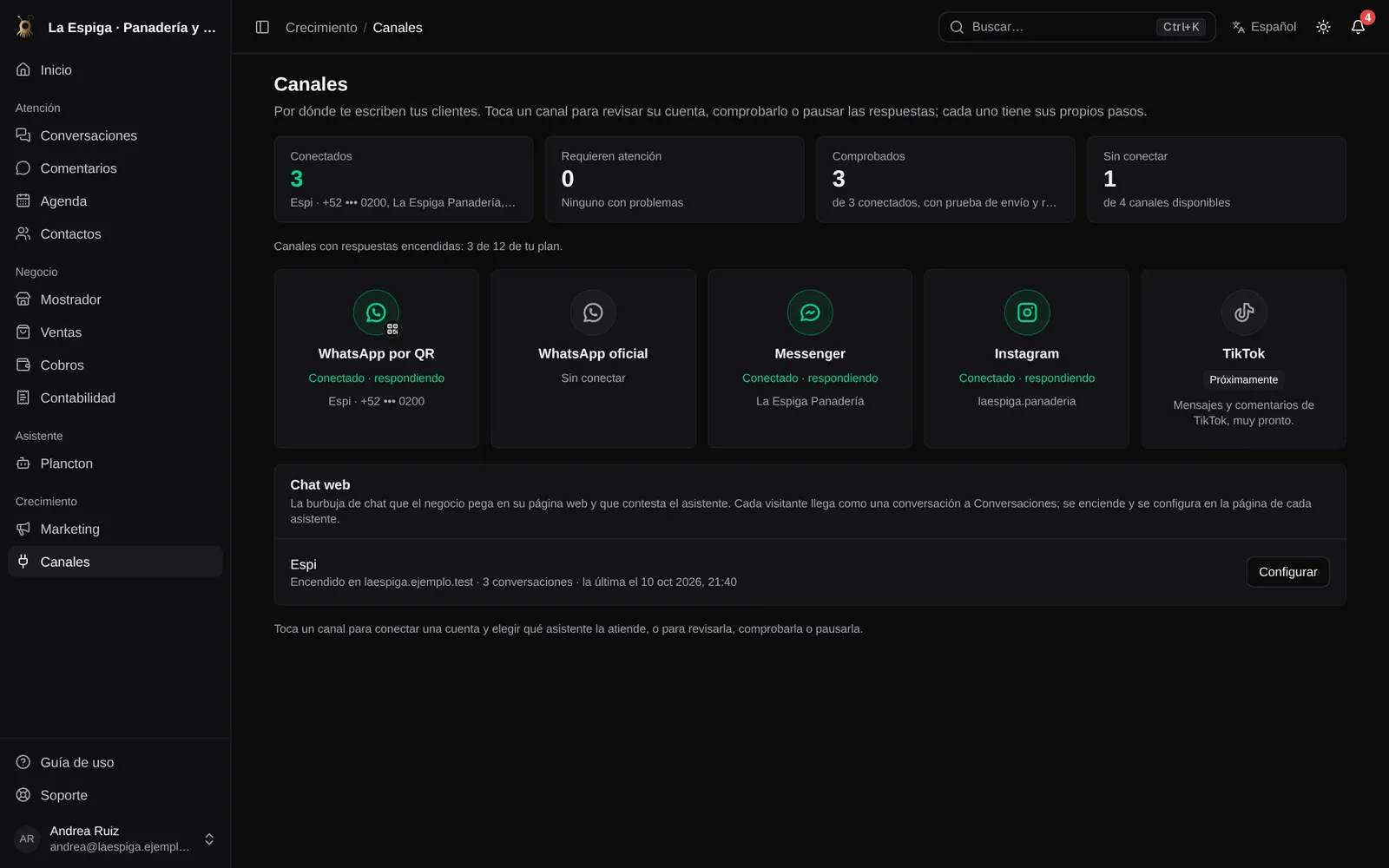The height and width of the screenshot is (868, 1389).
Task: Click the Crecimiento breadcrumb link
Action: click(x=321, y=28)
